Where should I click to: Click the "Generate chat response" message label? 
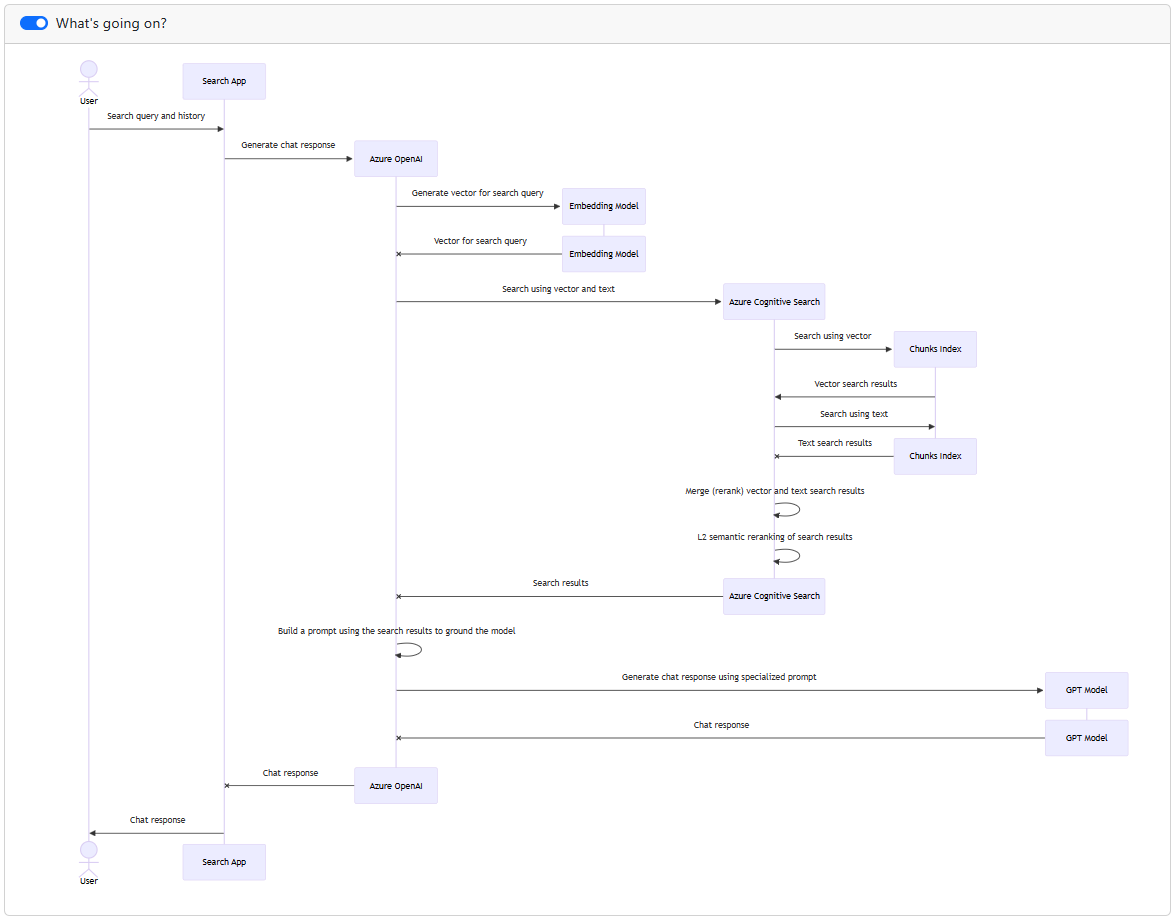click(x=289, y=145)
